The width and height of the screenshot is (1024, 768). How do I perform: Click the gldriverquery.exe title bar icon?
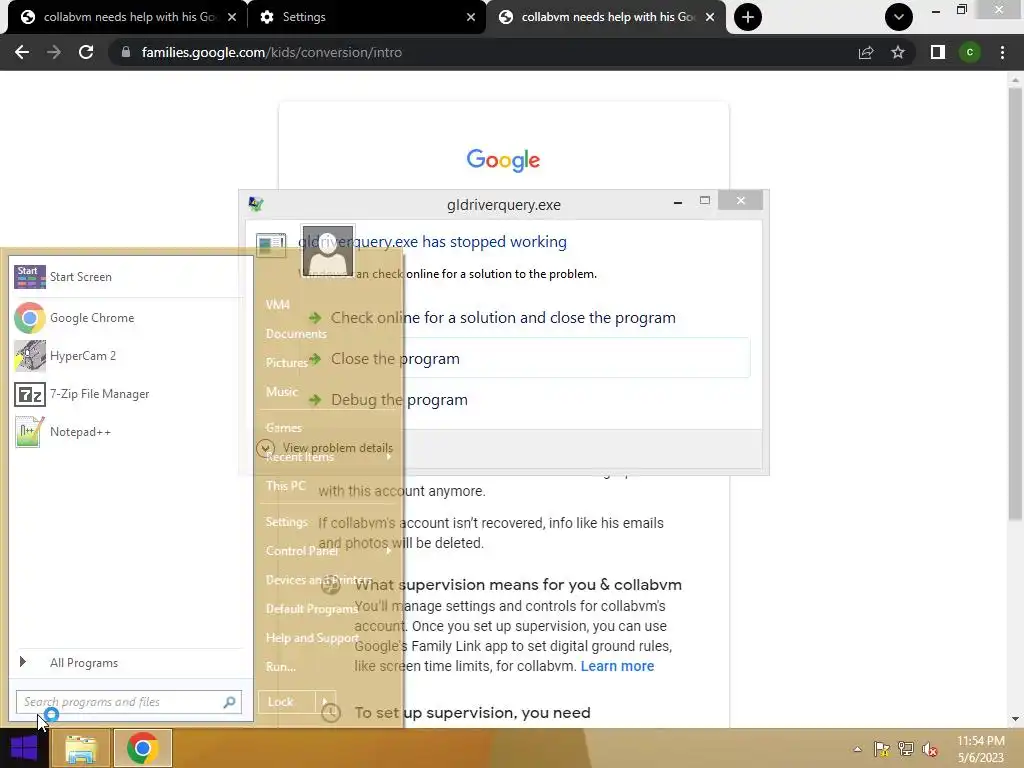pyautogui.click(x=256, y=204)
